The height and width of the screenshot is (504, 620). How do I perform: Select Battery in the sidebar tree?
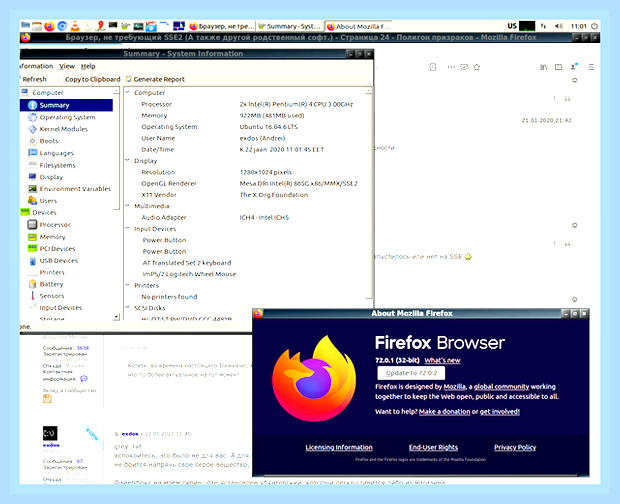tap(51, 285)
